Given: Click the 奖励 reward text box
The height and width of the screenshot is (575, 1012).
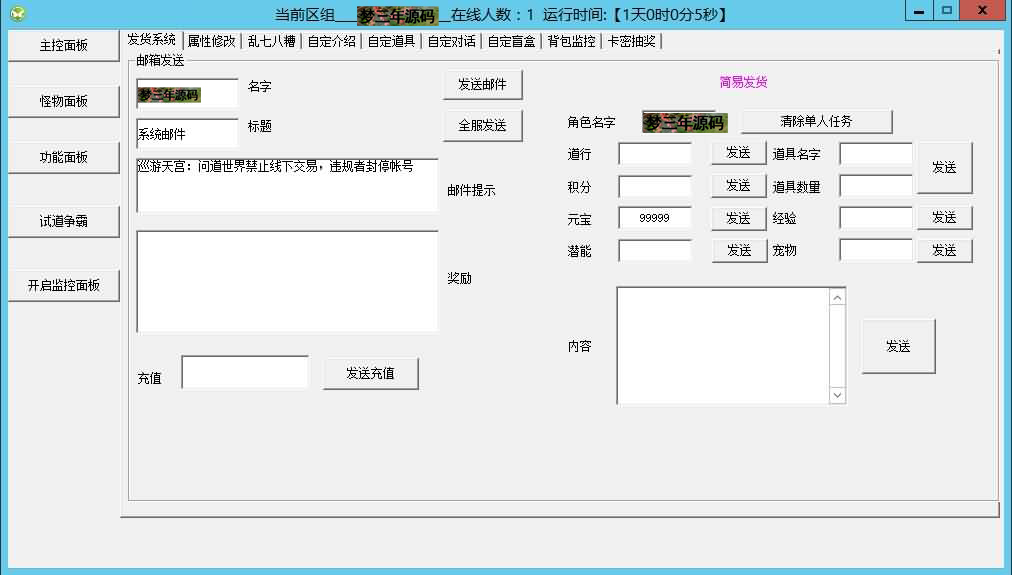Looking at the screenshot, I should (287, 281).
